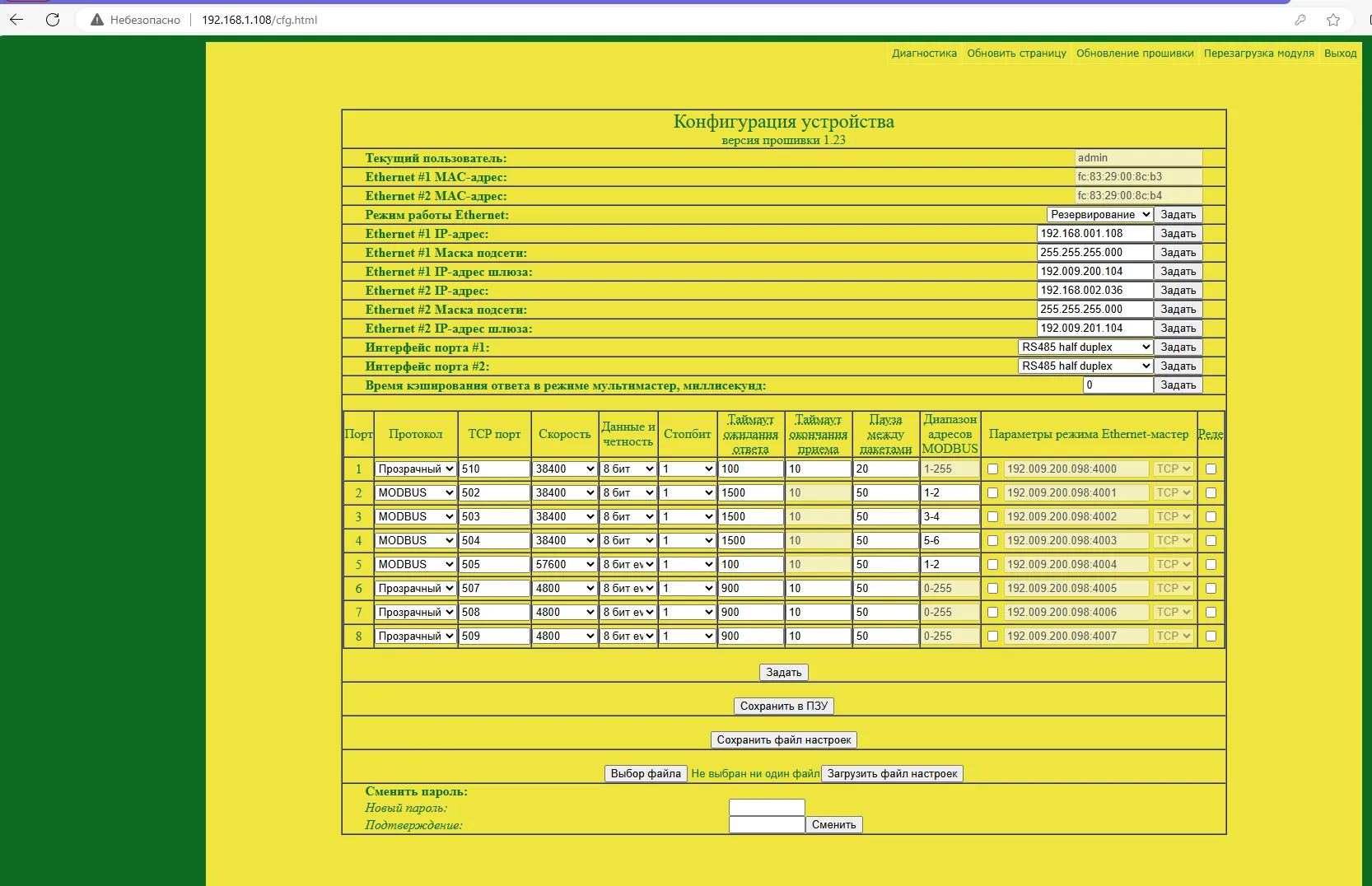
Task: Go back to the previous browser page
Action: (x=16, y=20)
